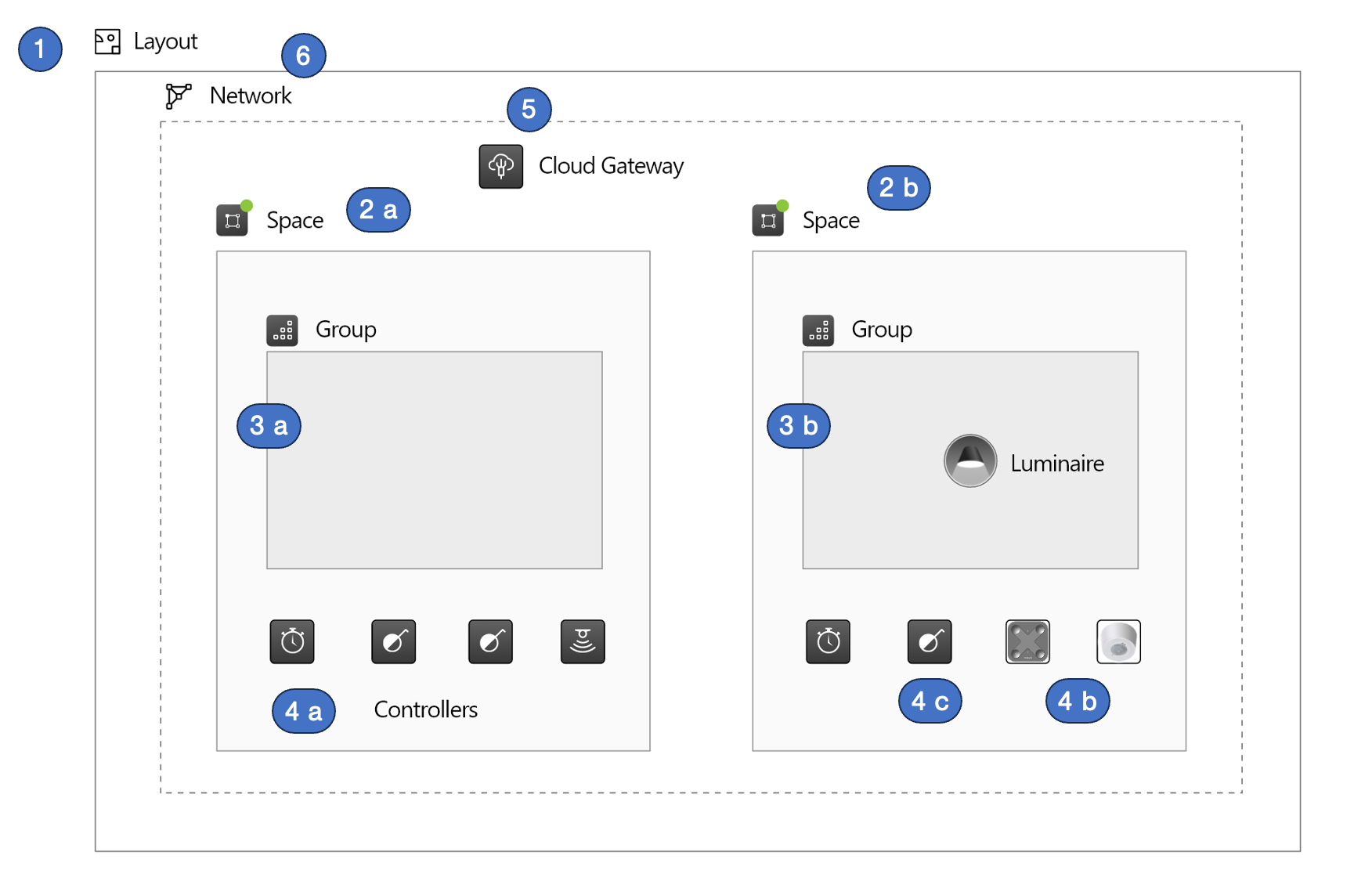The image size is (1372, 870).
Task: Click the timer controller in right space
Action: (828, 641)
